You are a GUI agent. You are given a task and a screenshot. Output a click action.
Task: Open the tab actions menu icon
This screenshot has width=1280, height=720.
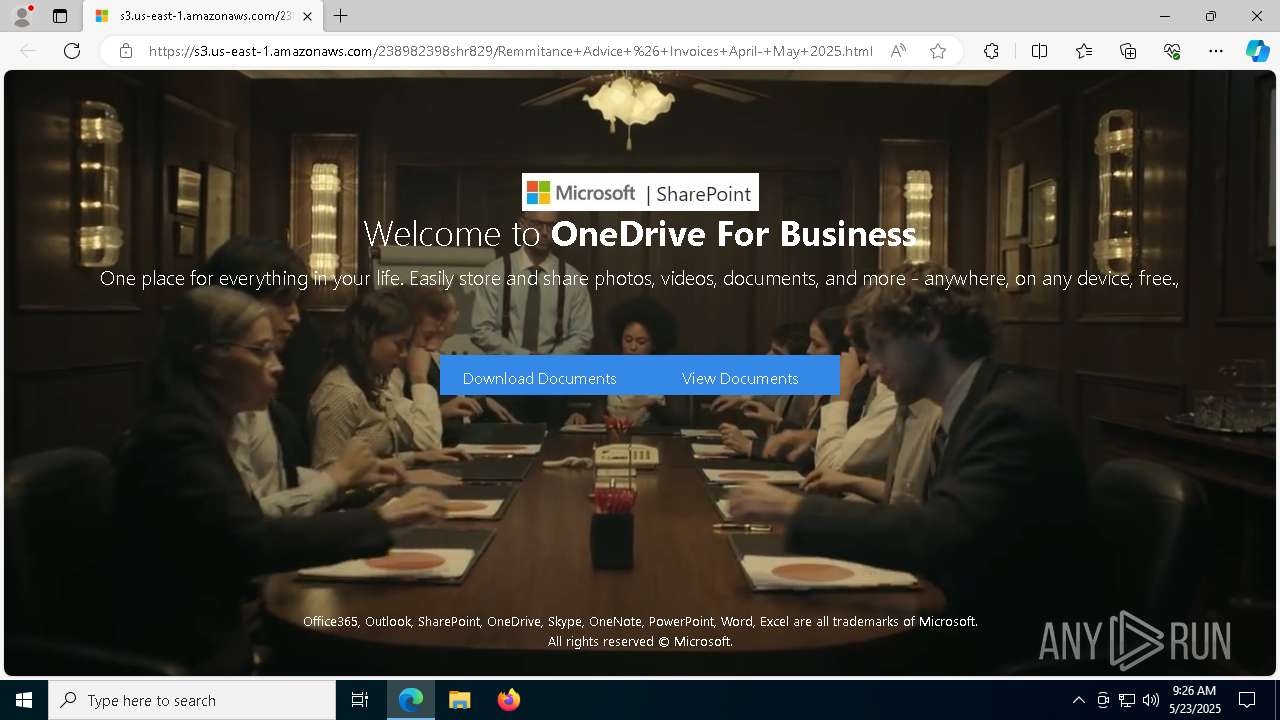60,16
